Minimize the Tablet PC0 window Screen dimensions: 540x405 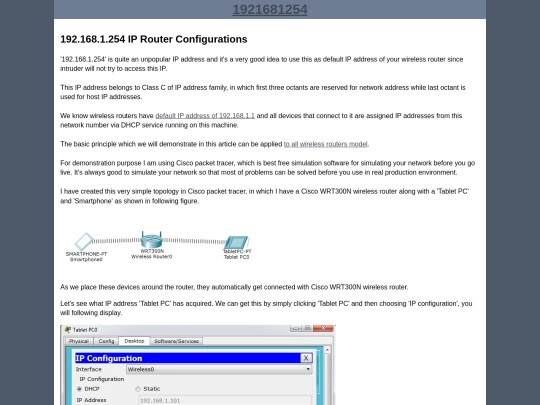pyautogui.click(x=295, y=328)
